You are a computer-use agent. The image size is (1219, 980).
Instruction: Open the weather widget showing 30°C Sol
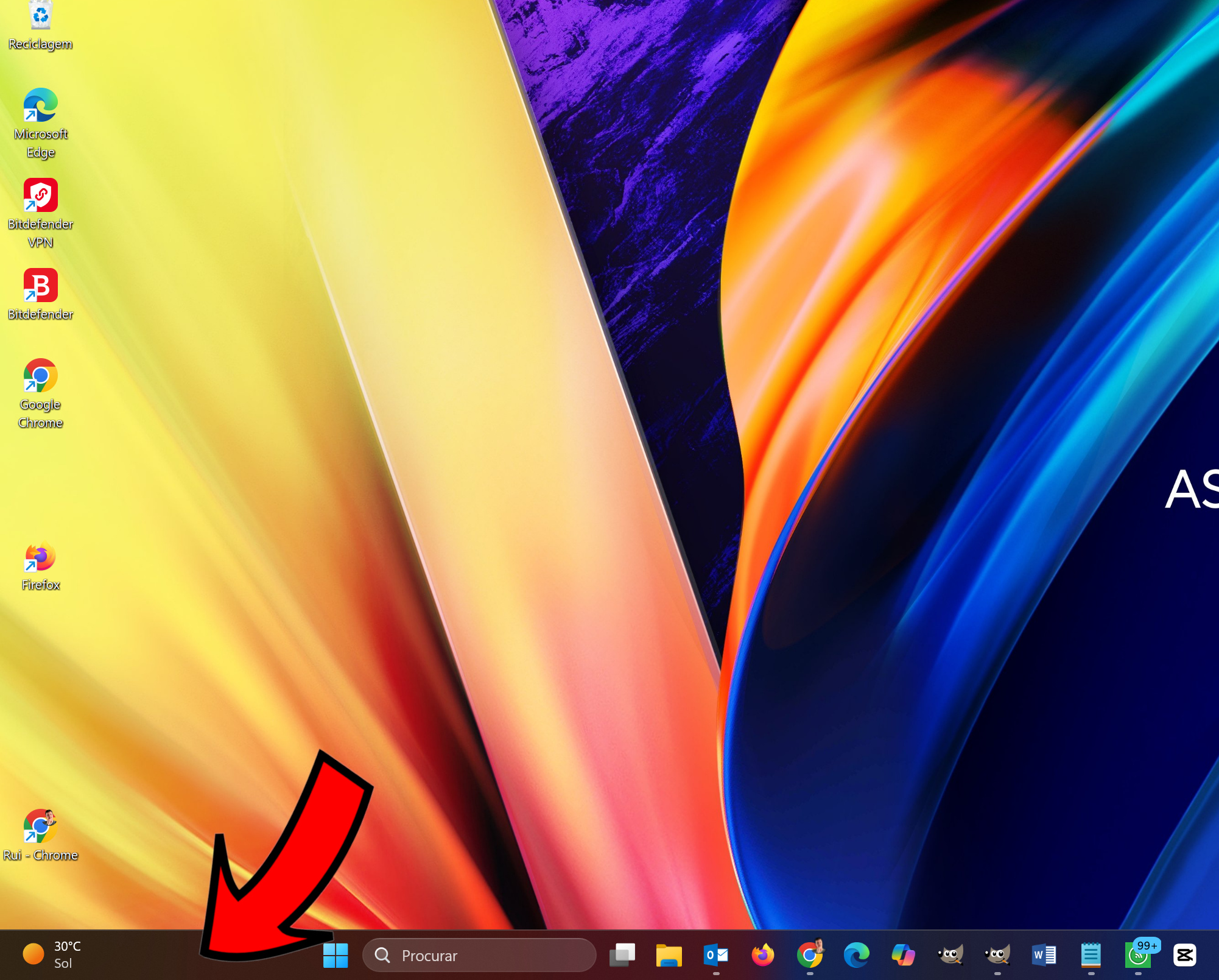(52, 954)
